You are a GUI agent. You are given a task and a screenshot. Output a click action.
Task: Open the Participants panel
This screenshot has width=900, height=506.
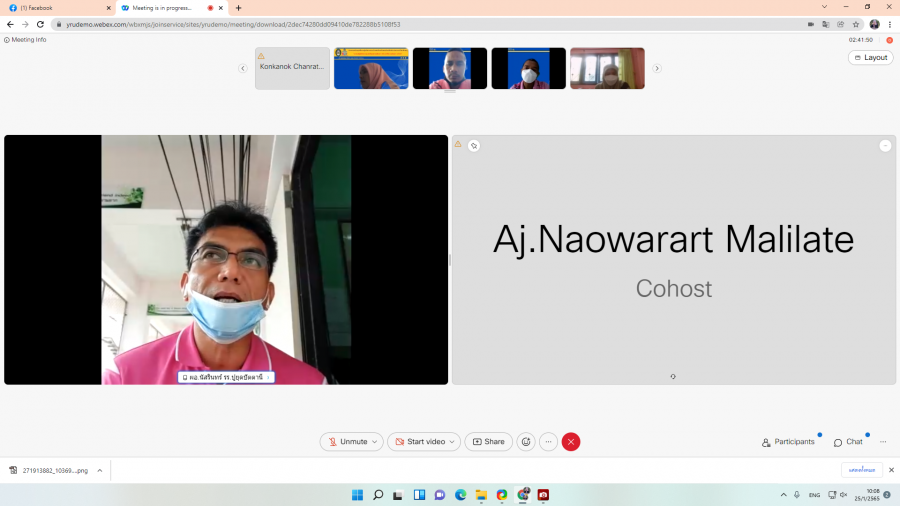click(x=788, y=442)
